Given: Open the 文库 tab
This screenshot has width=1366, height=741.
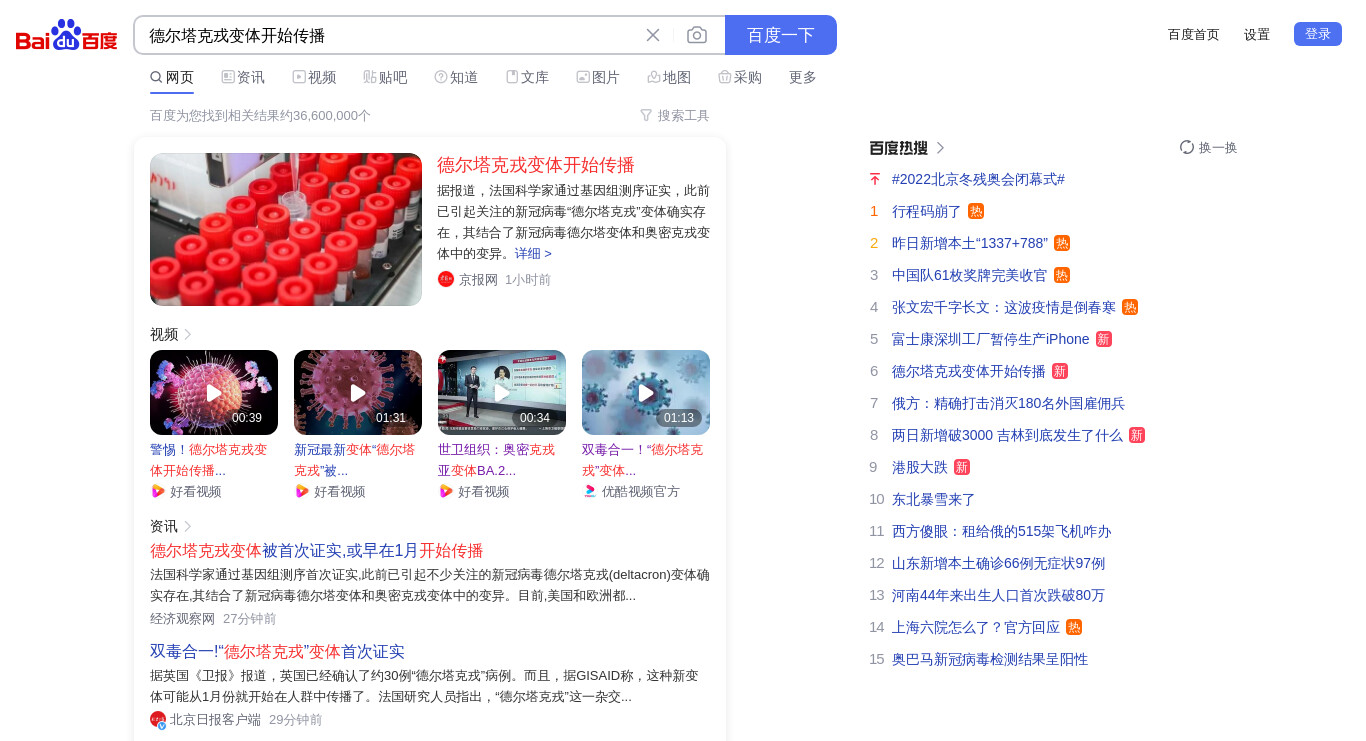Looking at the screenshot, I should pos(527,77).
